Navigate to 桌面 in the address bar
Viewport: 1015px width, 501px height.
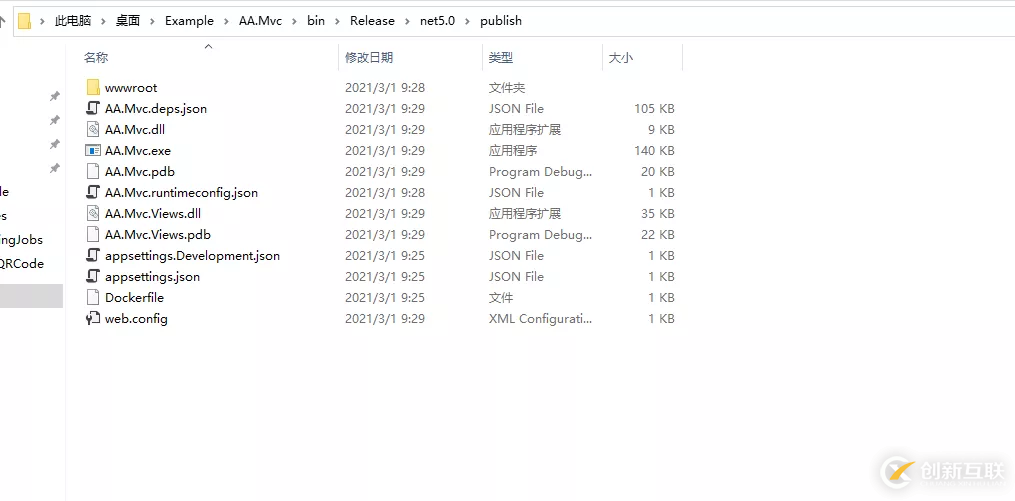pos(128,21)
